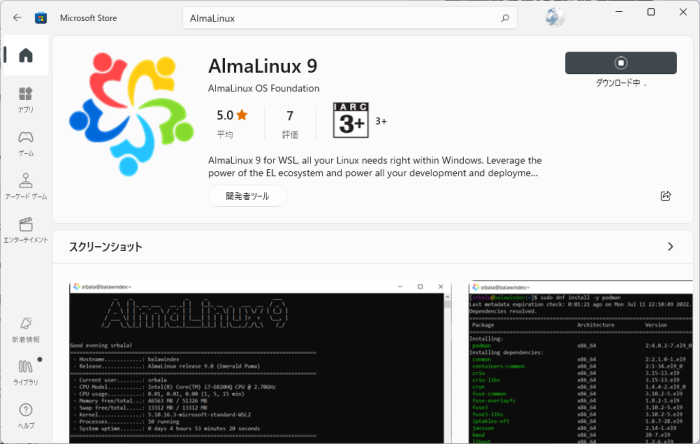Open the エンターテイメント section
Screen dimensions: 700x444
[26, 230]
